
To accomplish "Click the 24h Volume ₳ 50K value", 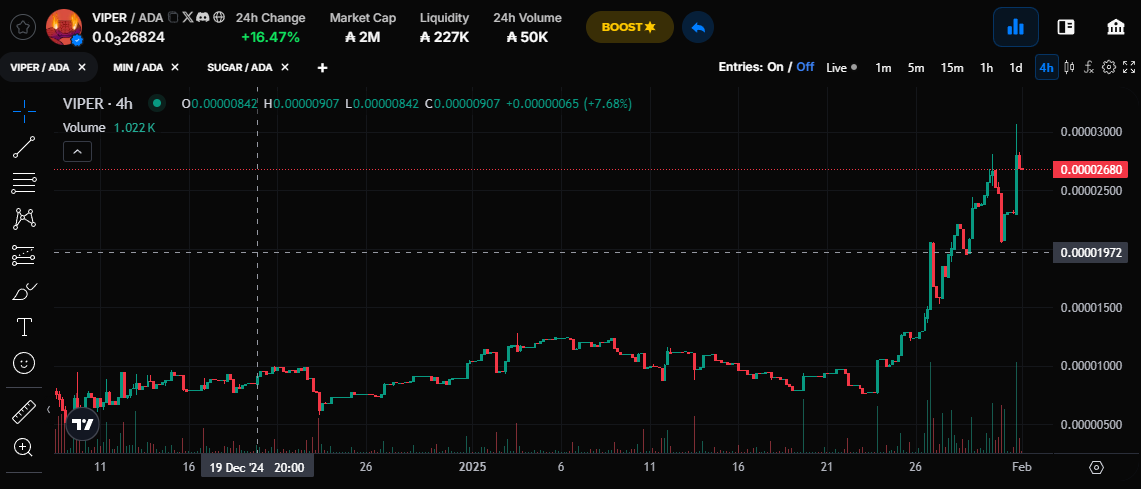I will [x=527, y=36].
